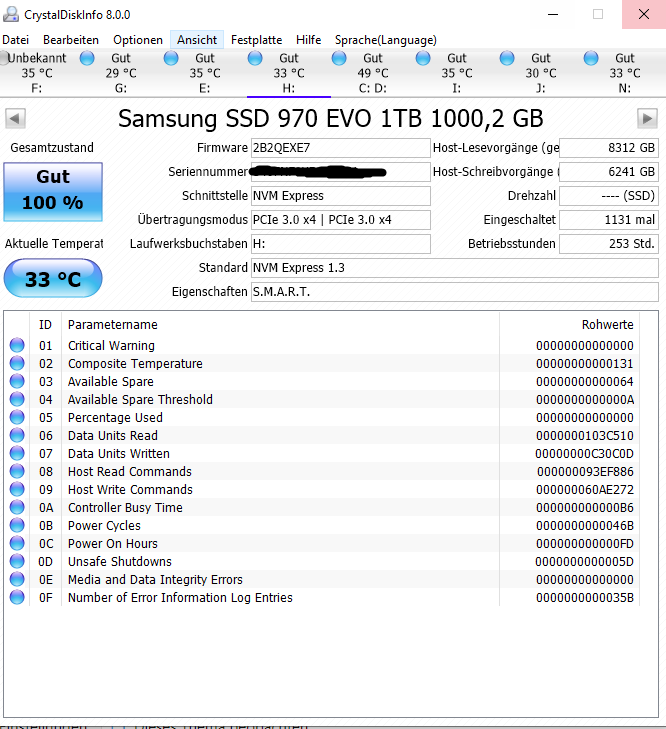The width and height of the screenshot is (666, 729).
Task: Click the Schnittstelle field NVM Express
Action: tap(341, 196)
